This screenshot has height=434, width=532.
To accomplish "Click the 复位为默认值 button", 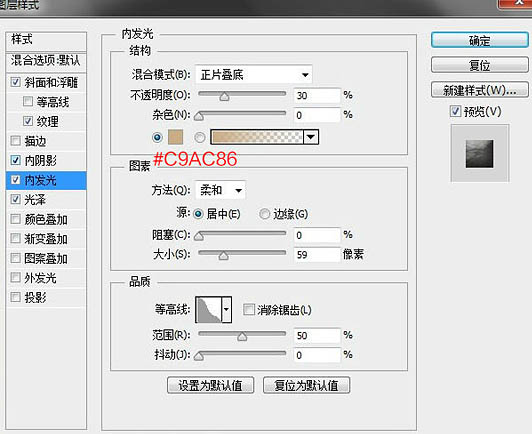I will [306, 385].
